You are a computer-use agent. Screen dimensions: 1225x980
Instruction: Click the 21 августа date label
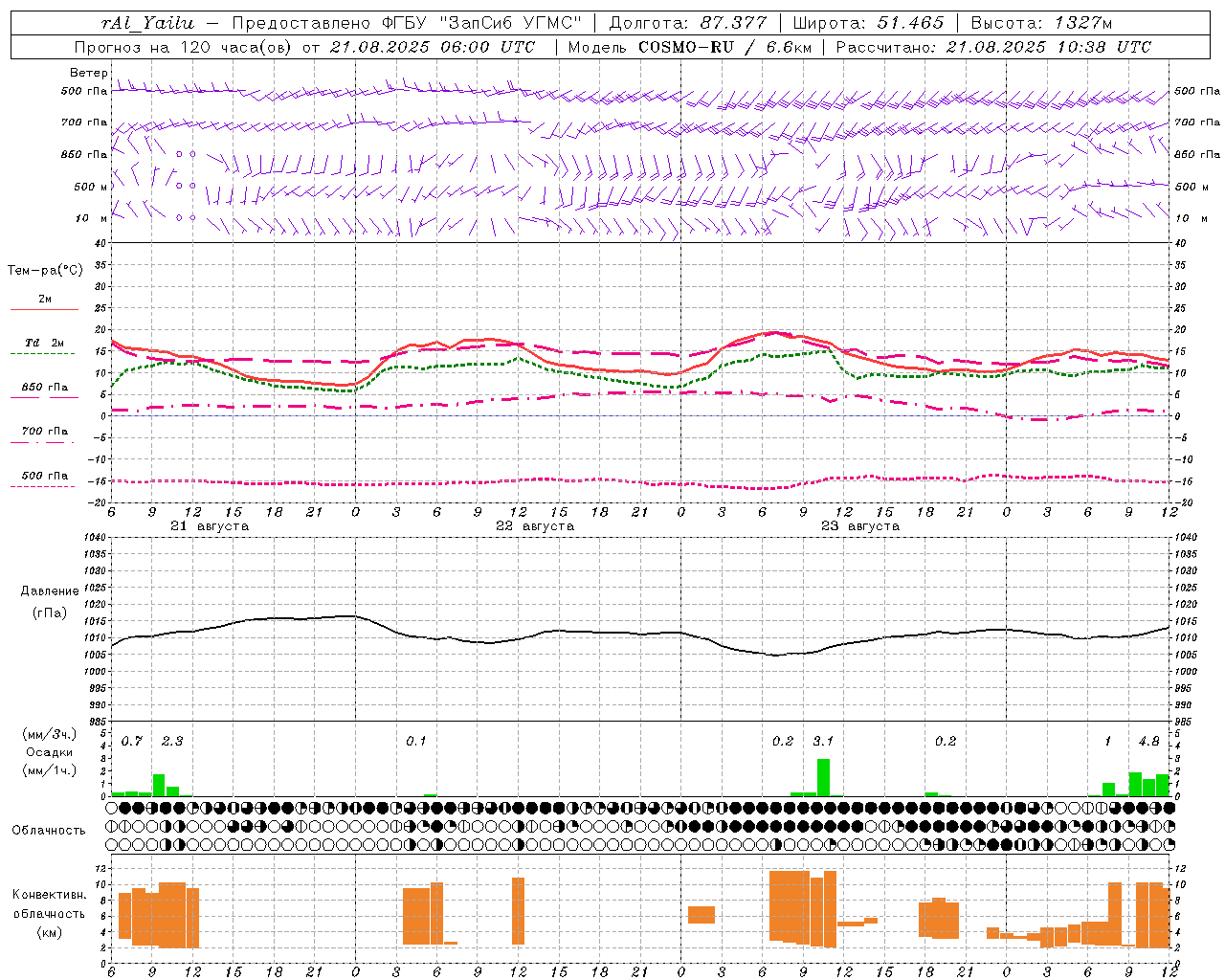coord(210,526)
